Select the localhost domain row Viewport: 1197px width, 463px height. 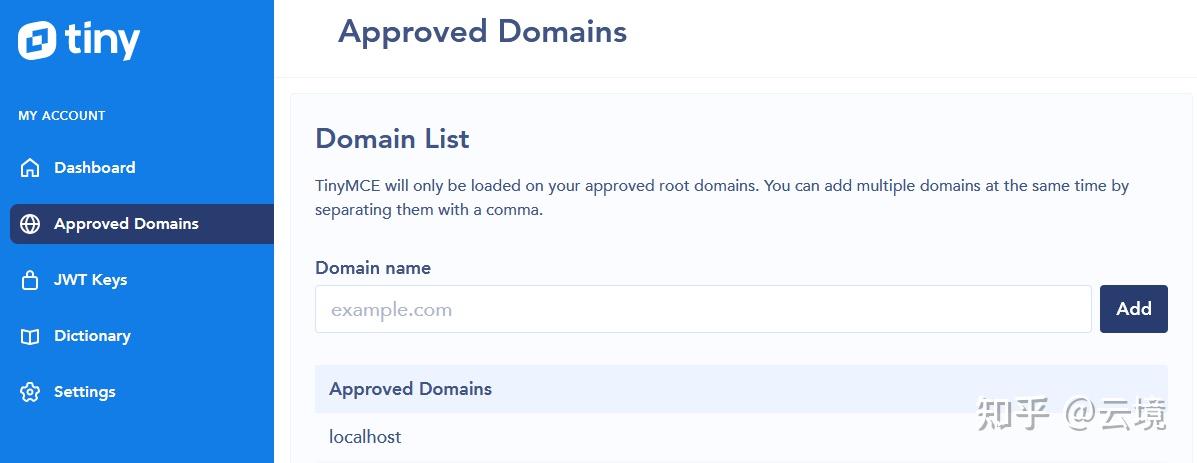pos(741,437)
